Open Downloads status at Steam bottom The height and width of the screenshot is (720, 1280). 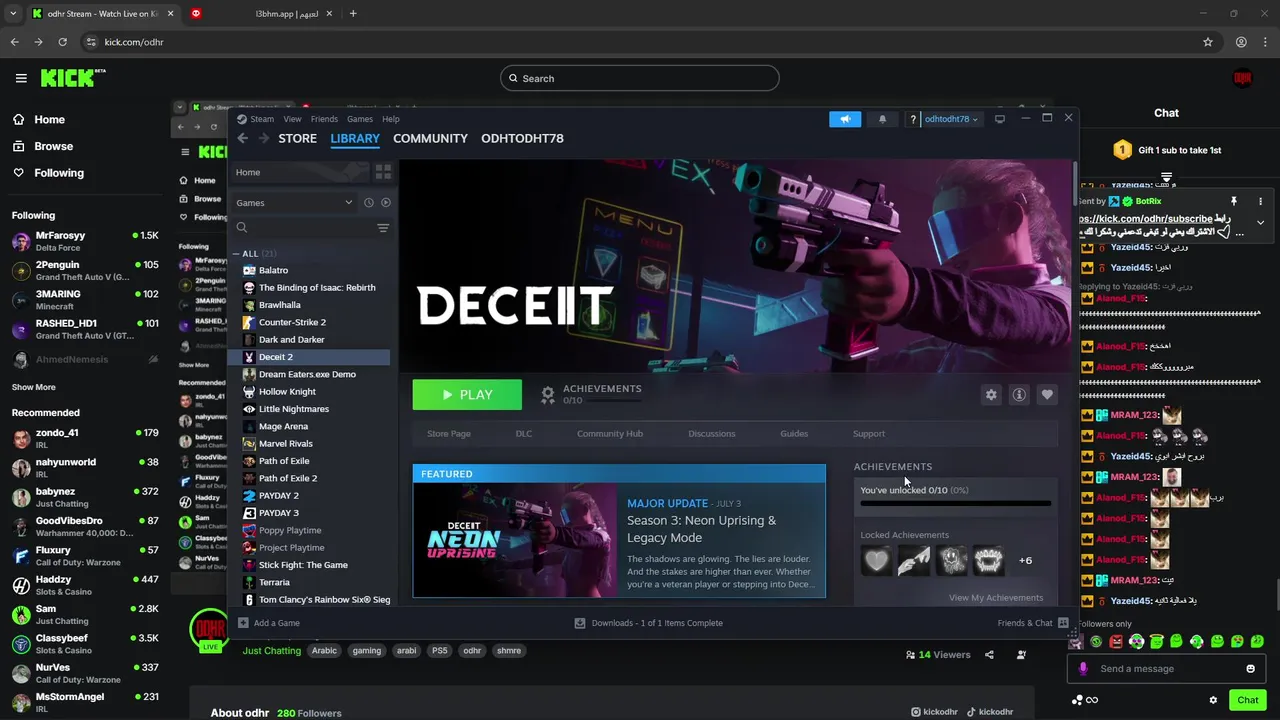[x=648, y=623]
